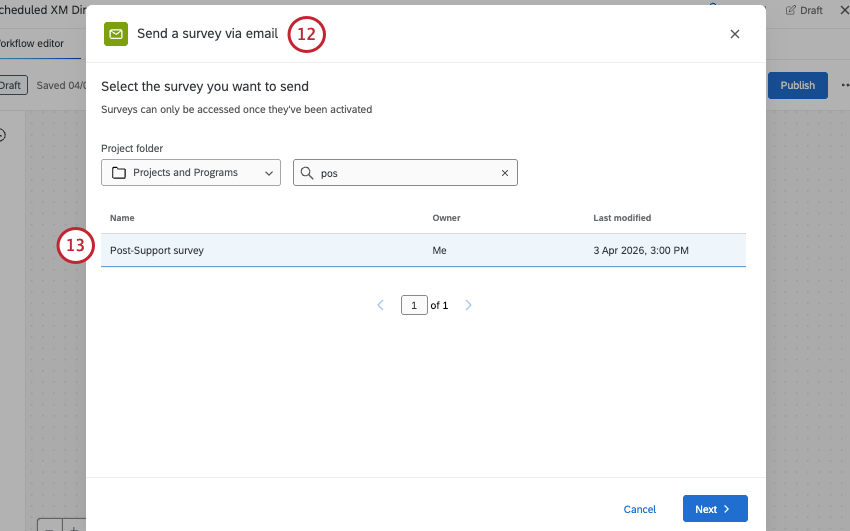Screen dimensions: 850x531
Task: Open the Projects and Programs folder dropdown
Action: pyautogui.click(x=191, y=172)
